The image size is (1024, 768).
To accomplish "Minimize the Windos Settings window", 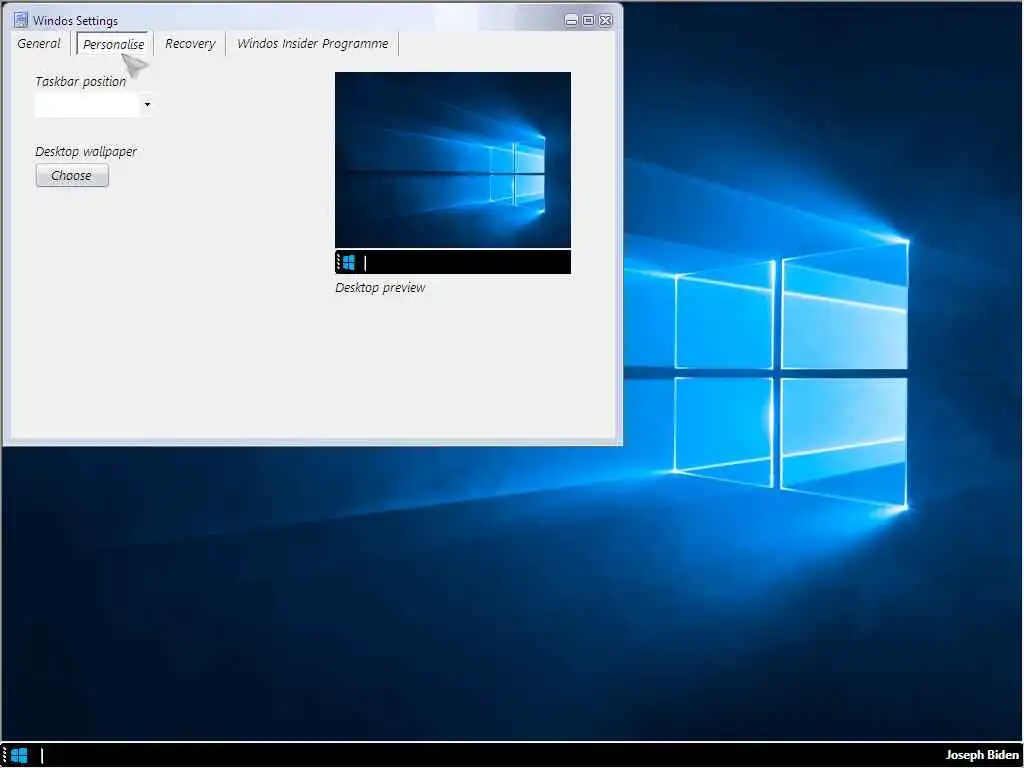I will (571, 20).
